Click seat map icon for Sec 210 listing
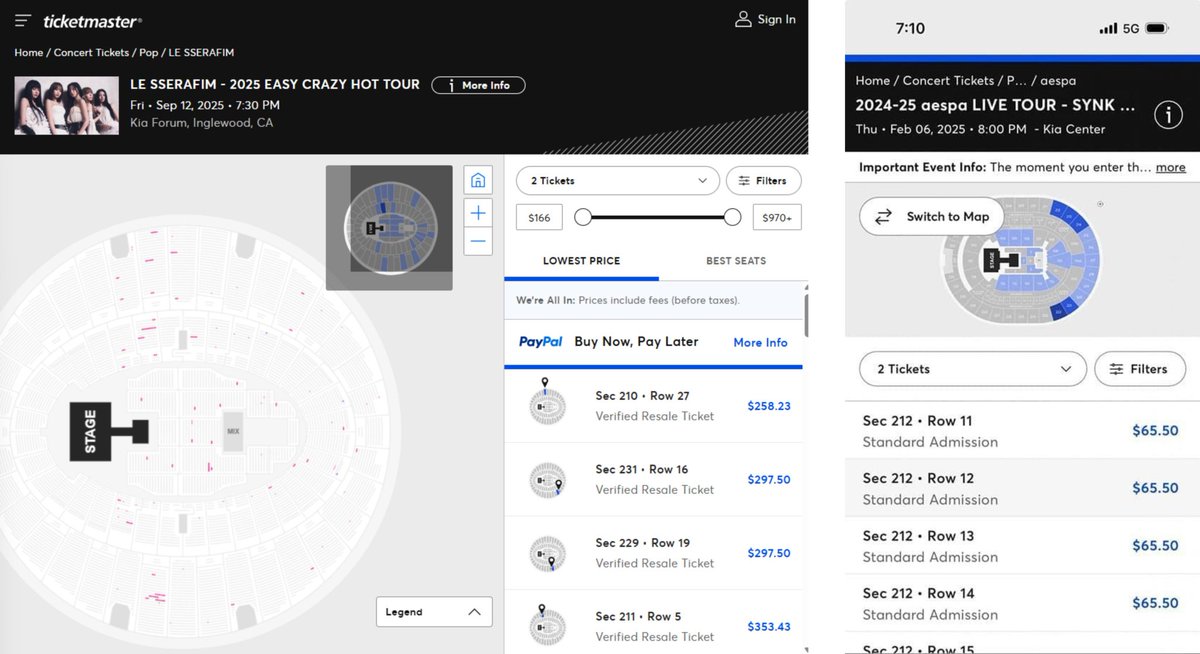1200x654 pixels. [547, 403]
